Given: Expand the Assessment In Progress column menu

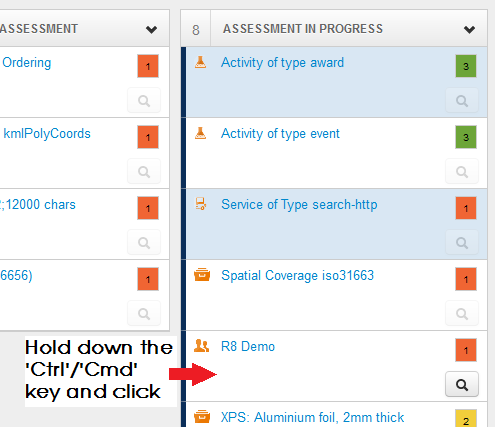Looking at the screenshot, I should [x=469, y=29].
